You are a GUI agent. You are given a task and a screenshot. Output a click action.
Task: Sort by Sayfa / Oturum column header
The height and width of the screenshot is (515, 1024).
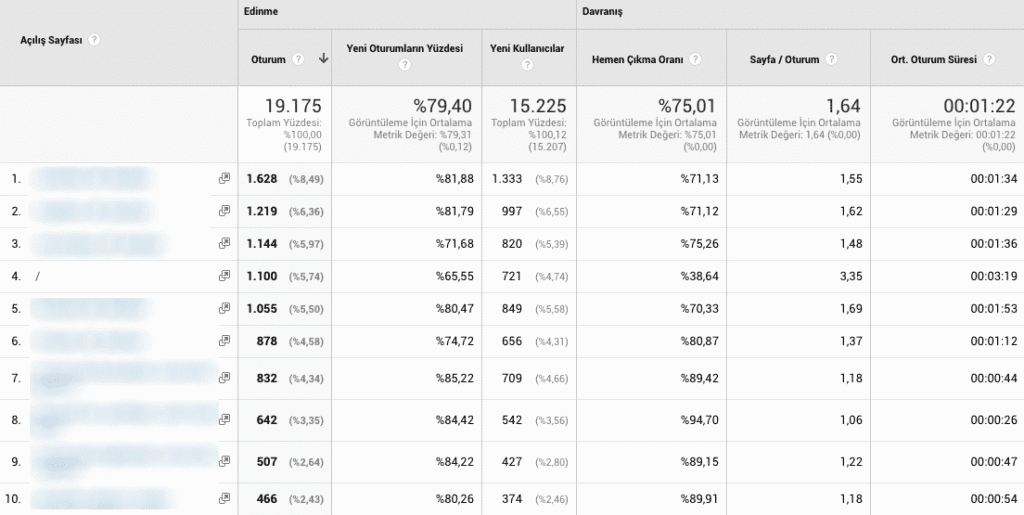[784, 60]
